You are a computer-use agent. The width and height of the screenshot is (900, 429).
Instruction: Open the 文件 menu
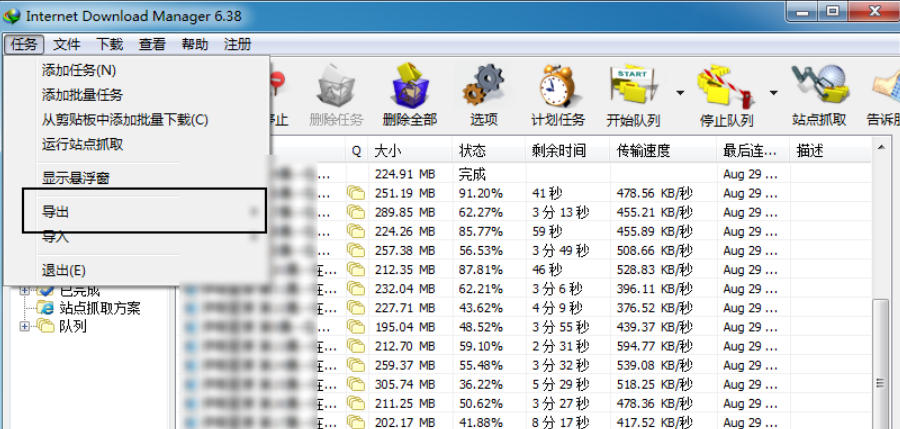tap(67, 44)
